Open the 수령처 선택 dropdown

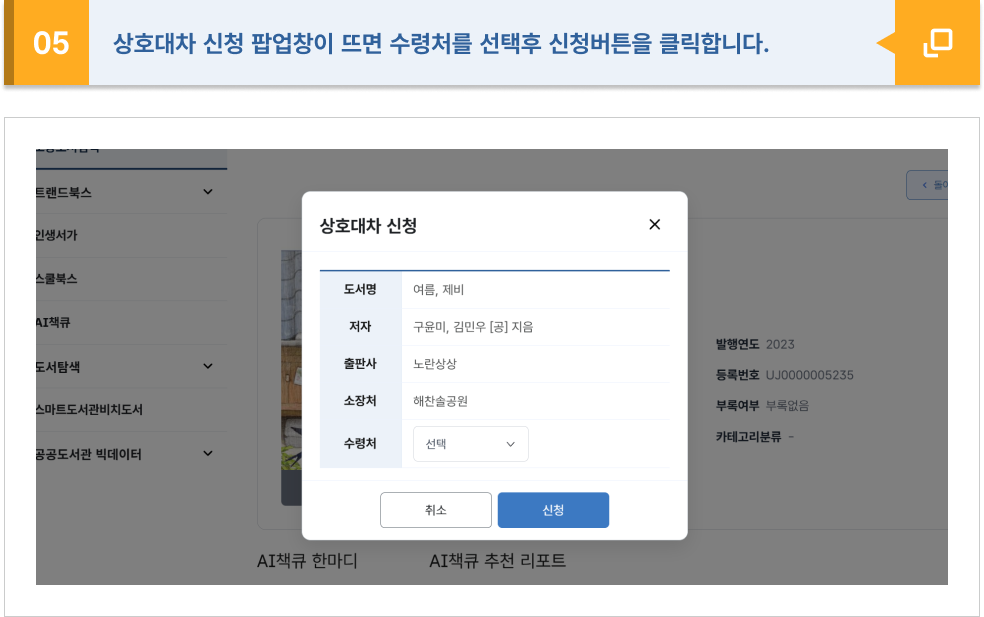[x=470, y=443]
